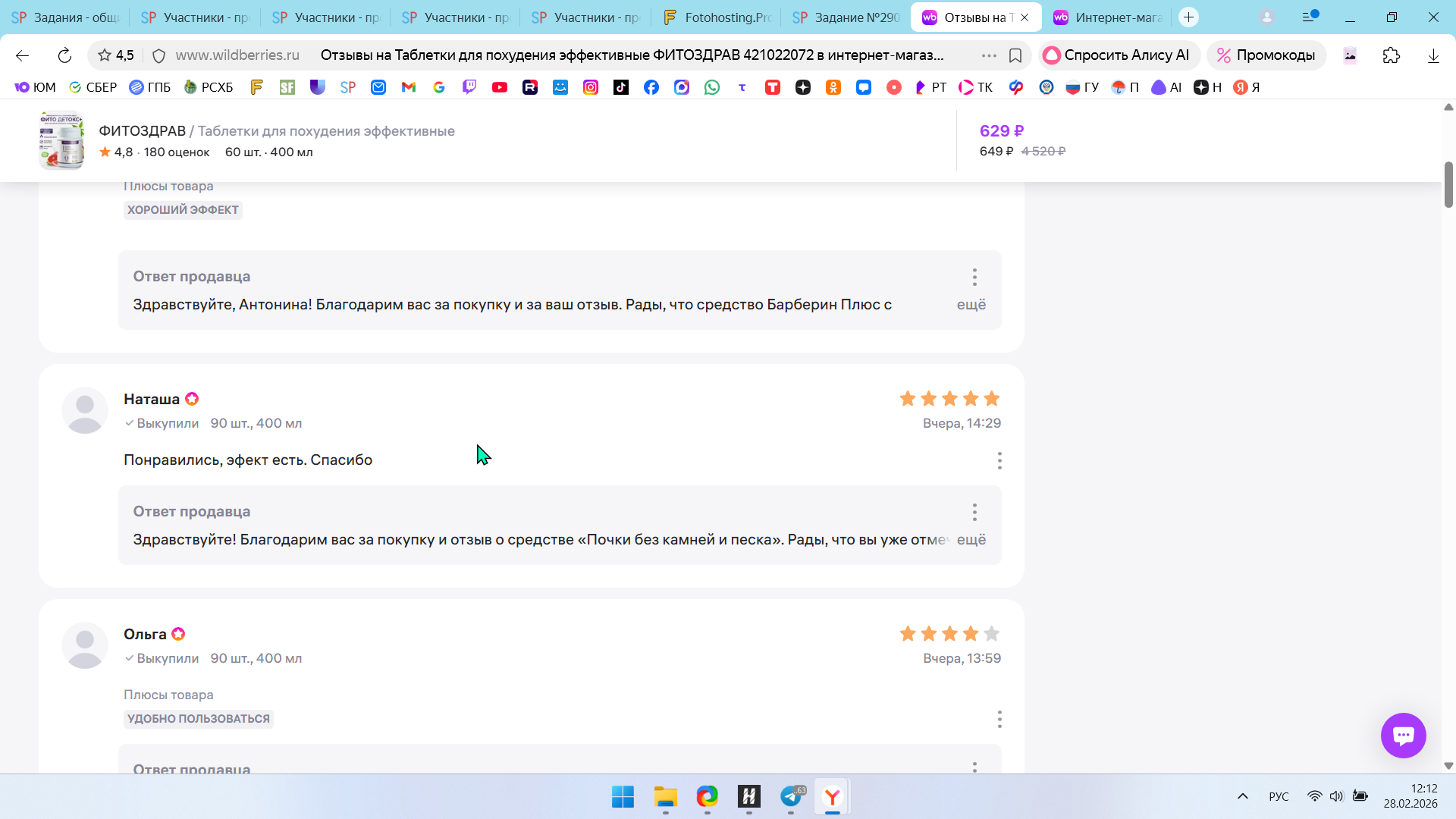
Task: Open the Telegram app in the taskbar
Action: tap(791, 796)
